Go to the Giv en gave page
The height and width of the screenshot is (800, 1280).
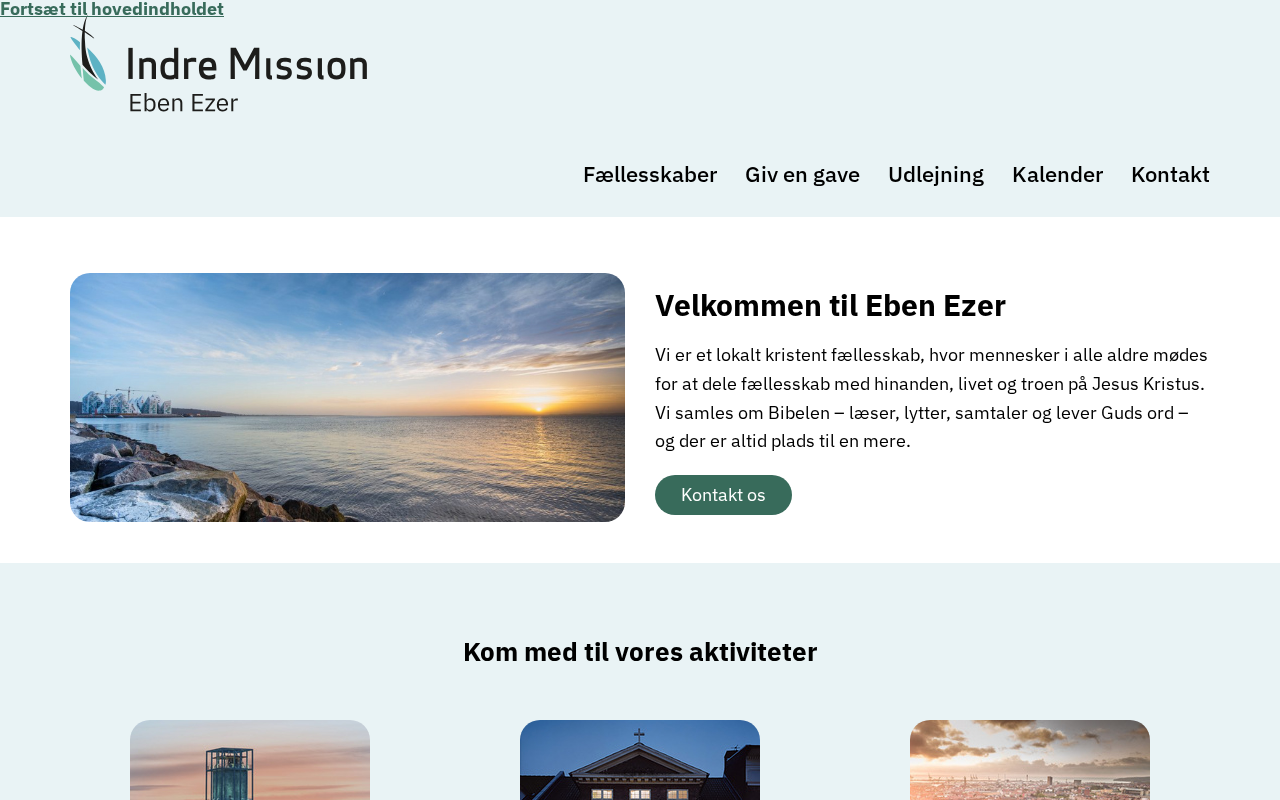tap(802, 174)
